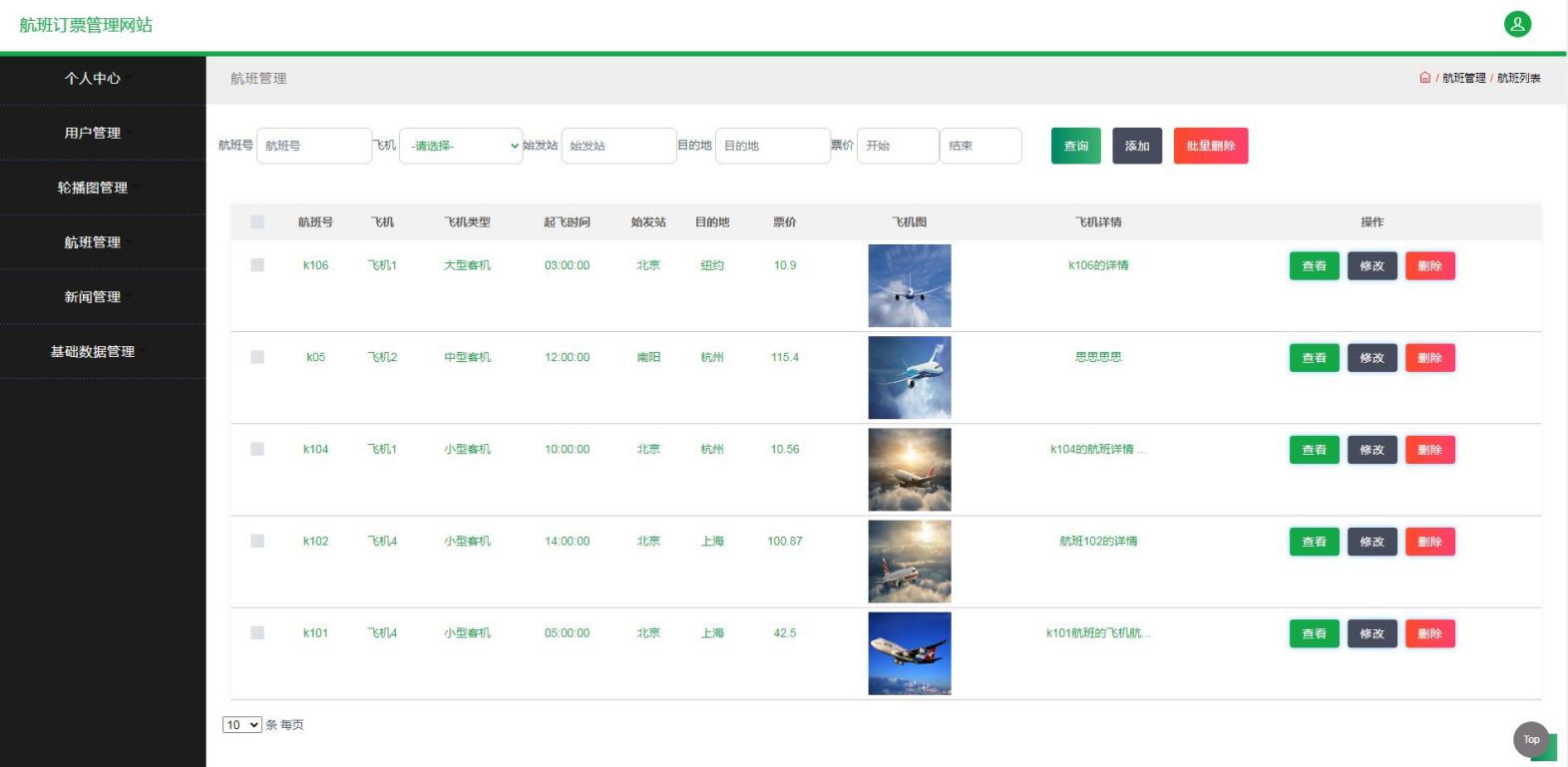The height and width of the screenshot is (767, 1568).
Task: Focus the 票价 开始 input
Action: (898, 146)
